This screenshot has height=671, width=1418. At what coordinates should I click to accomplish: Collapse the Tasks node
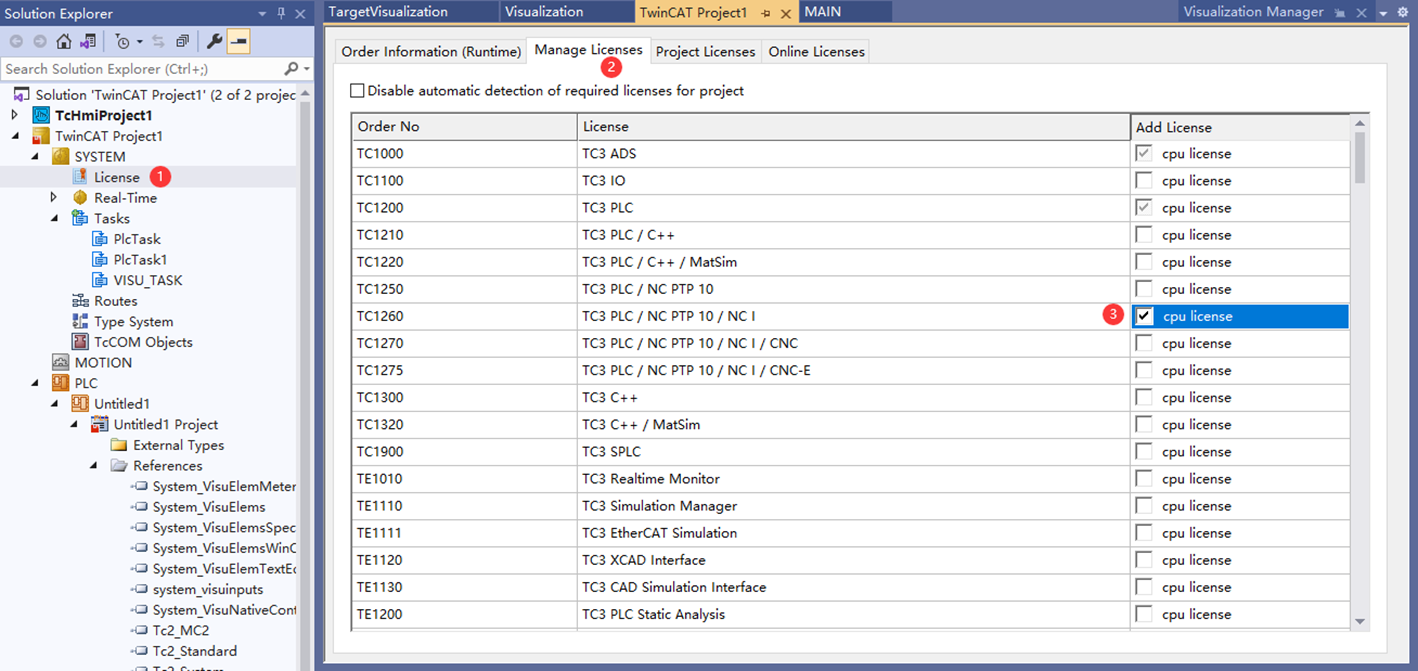coord(54,218)
